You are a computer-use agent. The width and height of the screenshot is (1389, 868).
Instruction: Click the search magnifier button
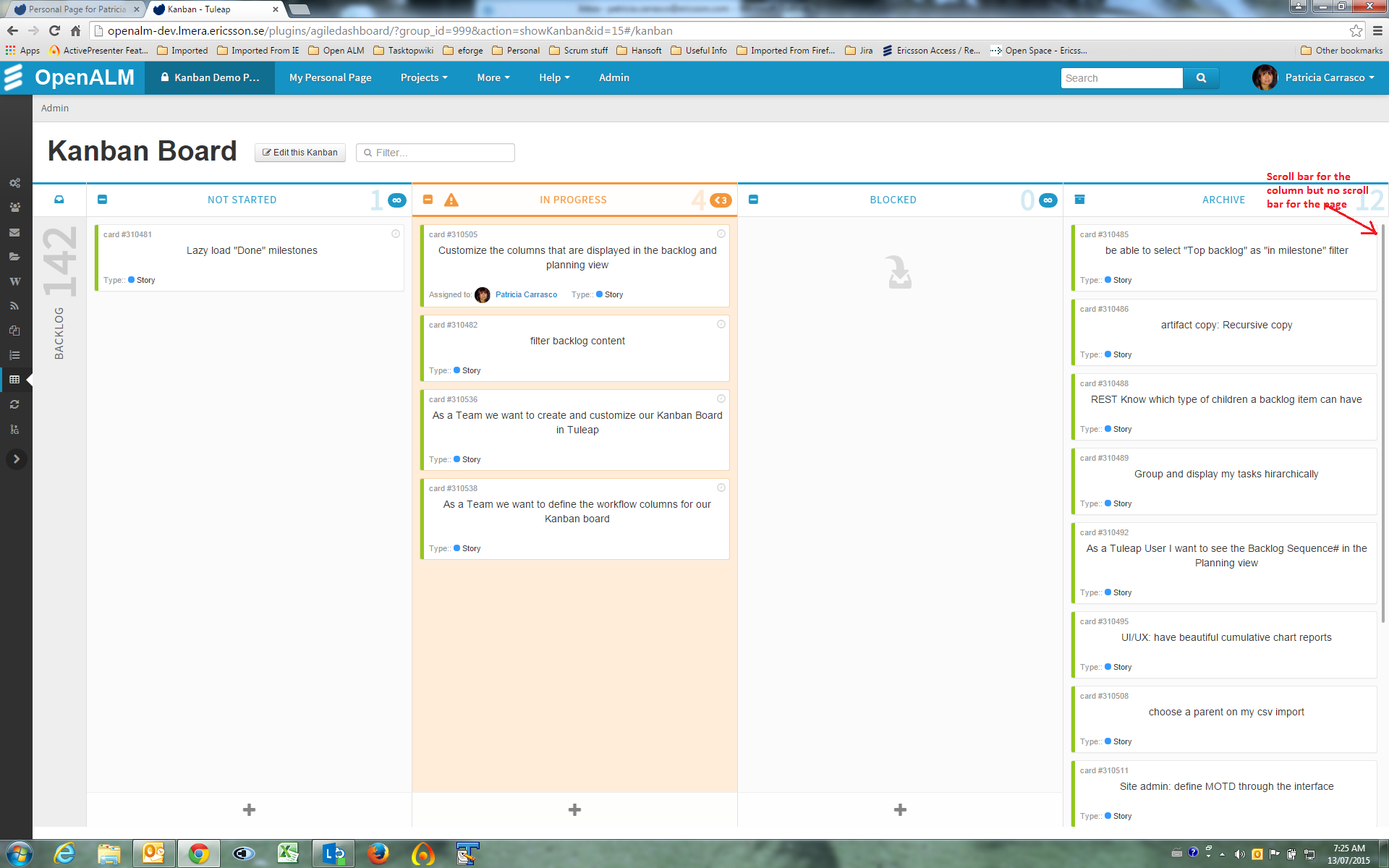pyautogui.click(x=1201, y=78)
